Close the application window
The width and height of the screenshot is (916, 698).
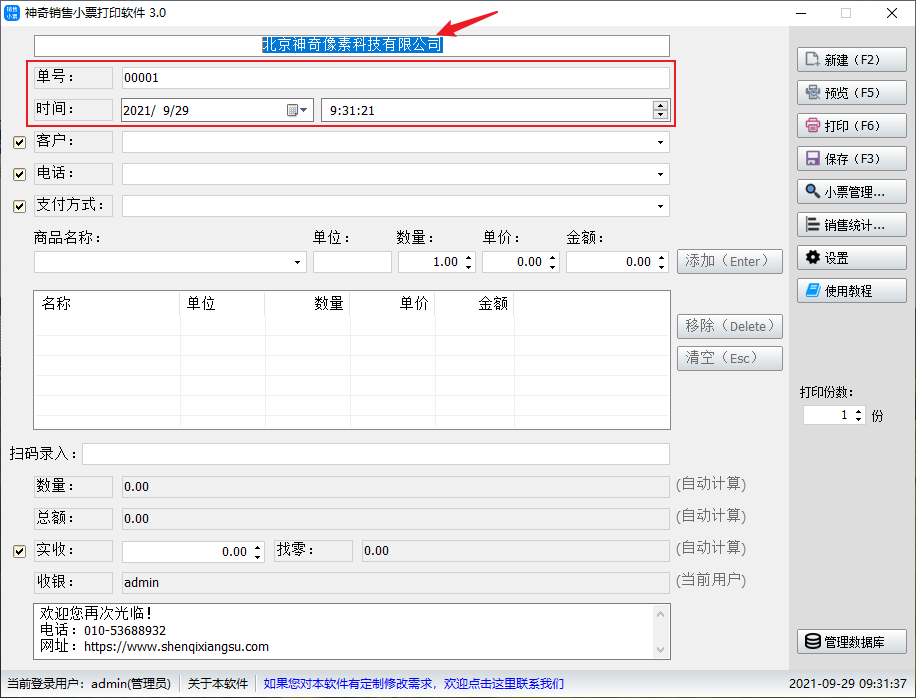pos(891,13)
